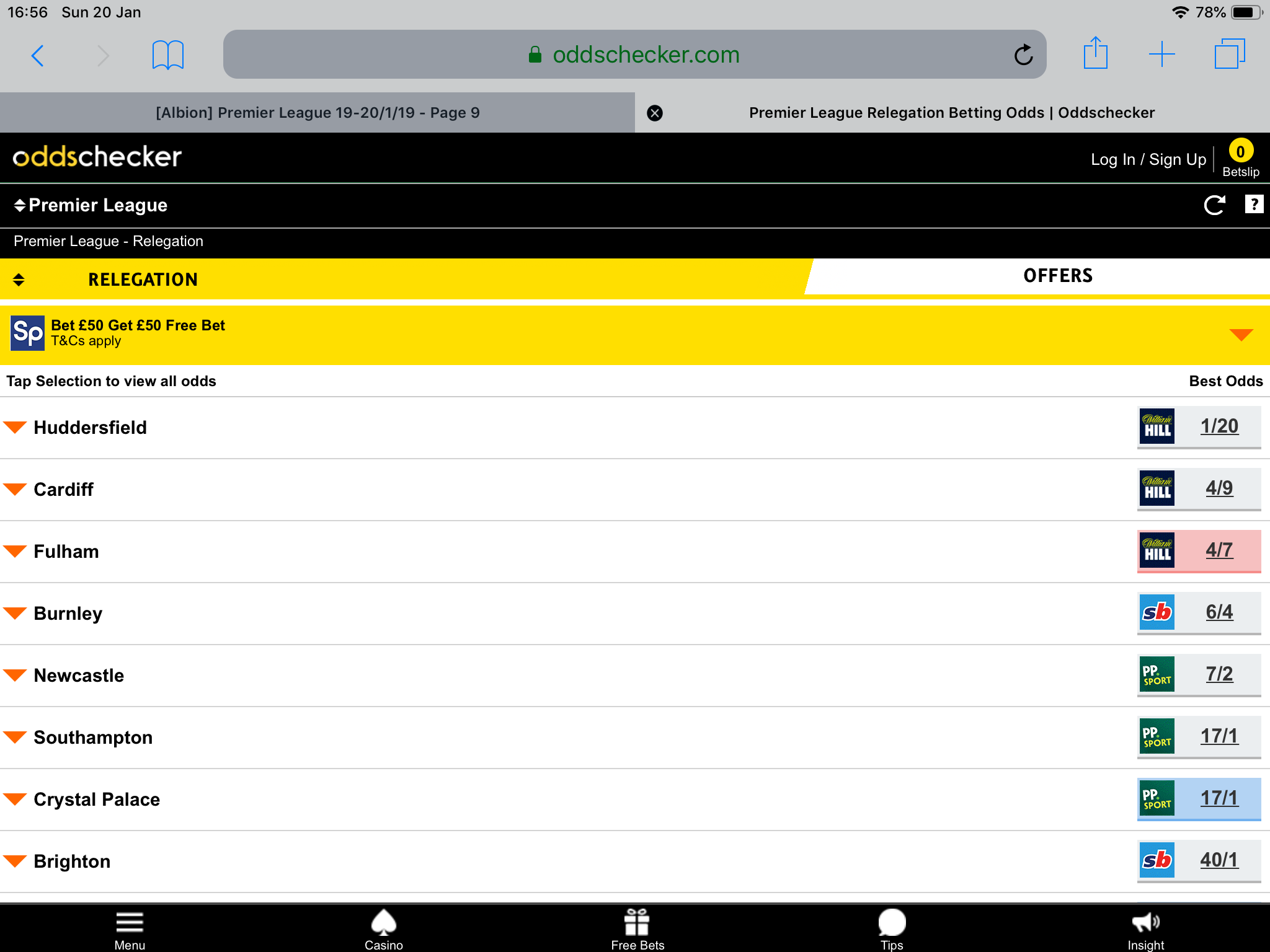Tap the Huddersfield team name
The width and height of the screenshot is (1270, 952).
click(91, 427)
